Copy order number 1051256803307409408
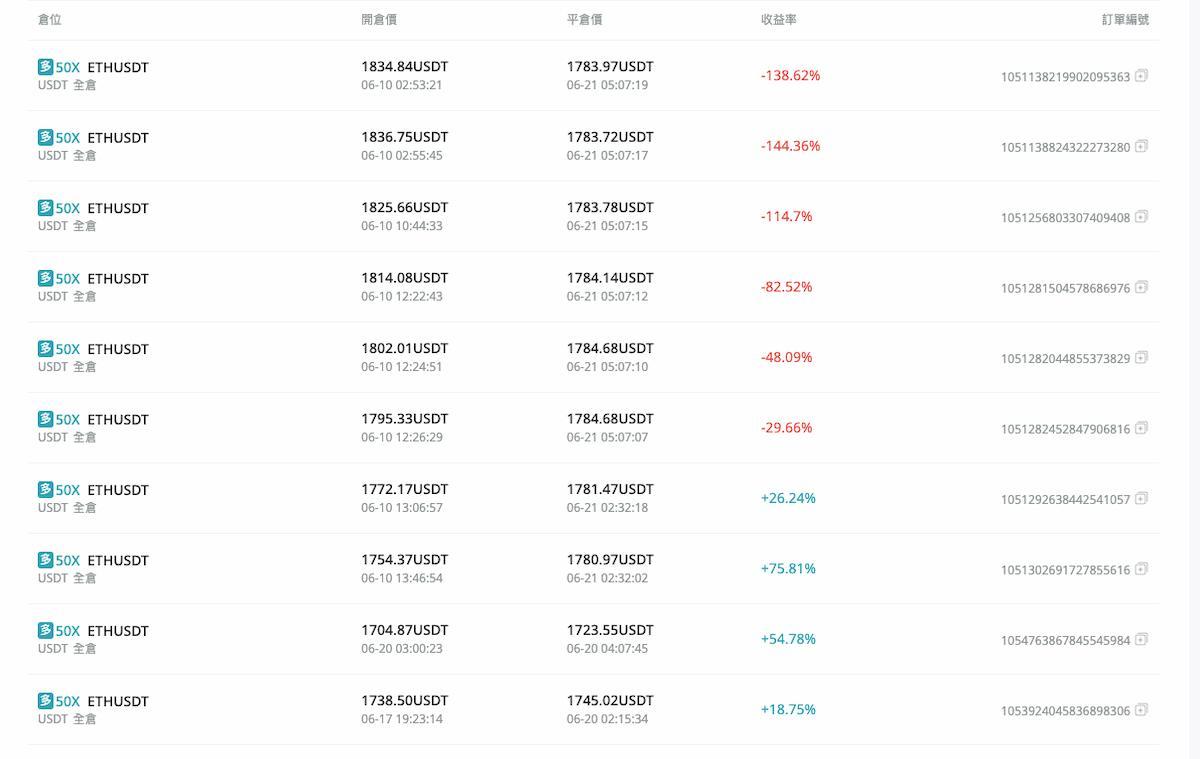This screenshot has width=1200, height=759. click(x=1141, y=216)
